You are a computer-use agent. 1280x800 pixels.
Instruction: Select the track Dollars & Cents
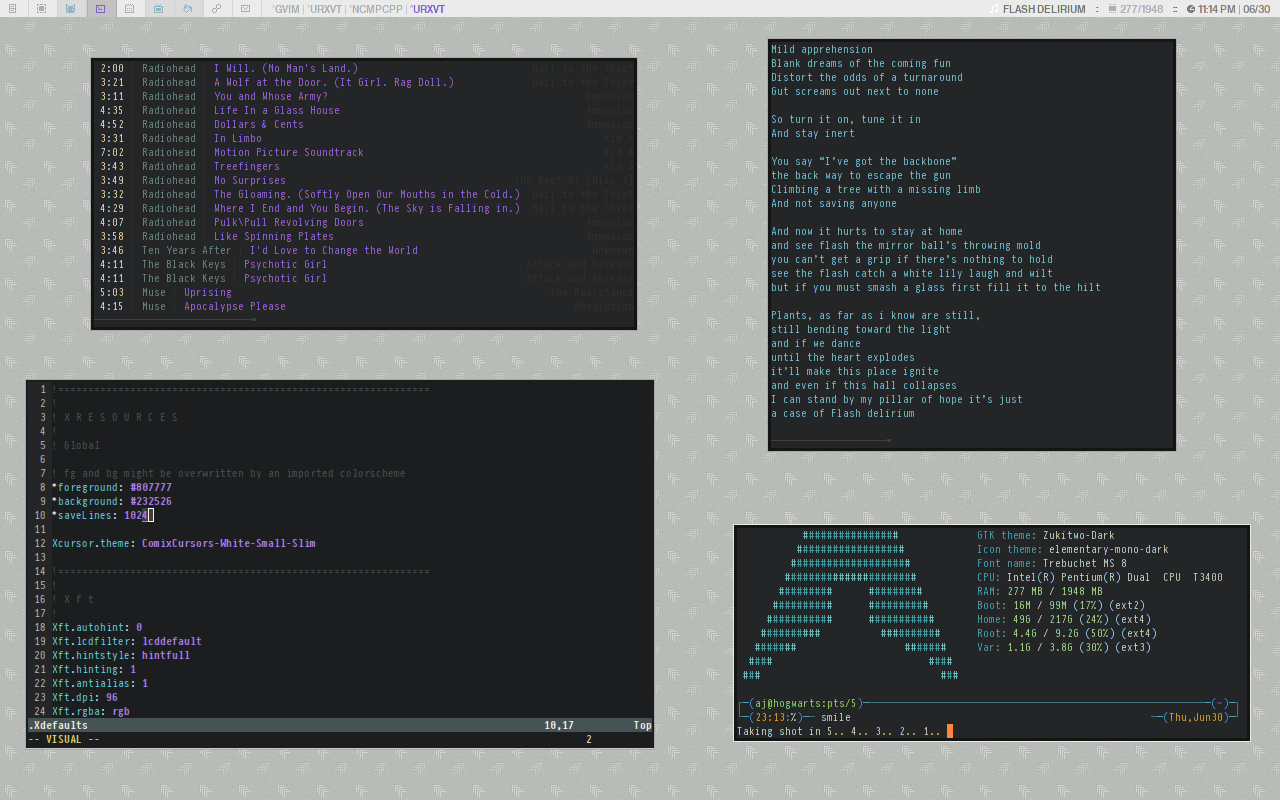coord(259,124)
